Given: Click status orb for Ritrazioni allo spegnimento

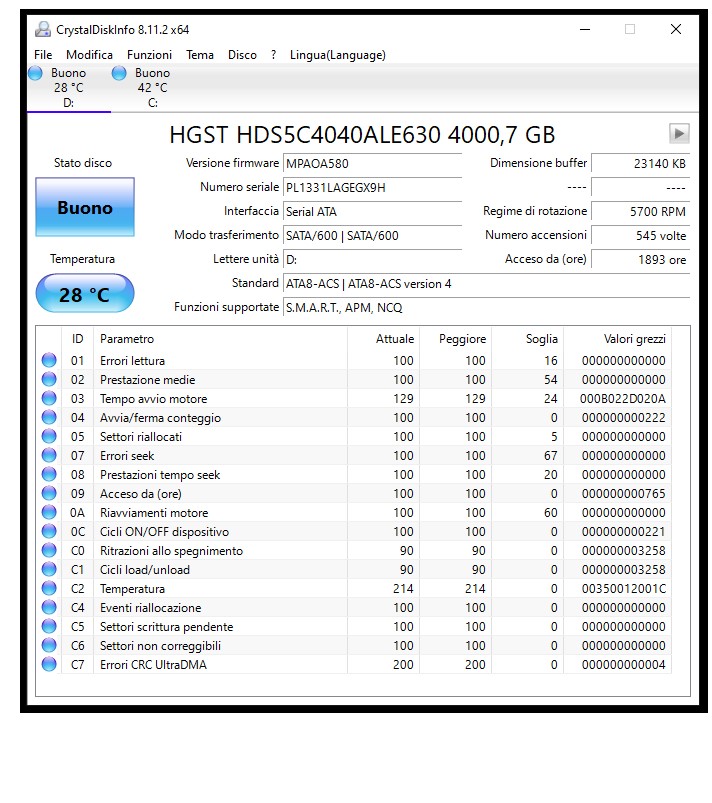Looking at the screenshot, I should point(49,550).
